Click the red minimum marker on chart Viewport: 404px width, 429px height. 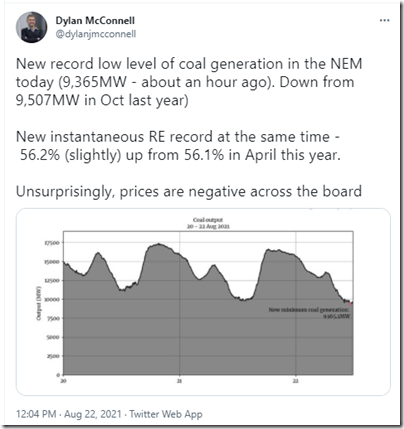[x=350, y=303]
